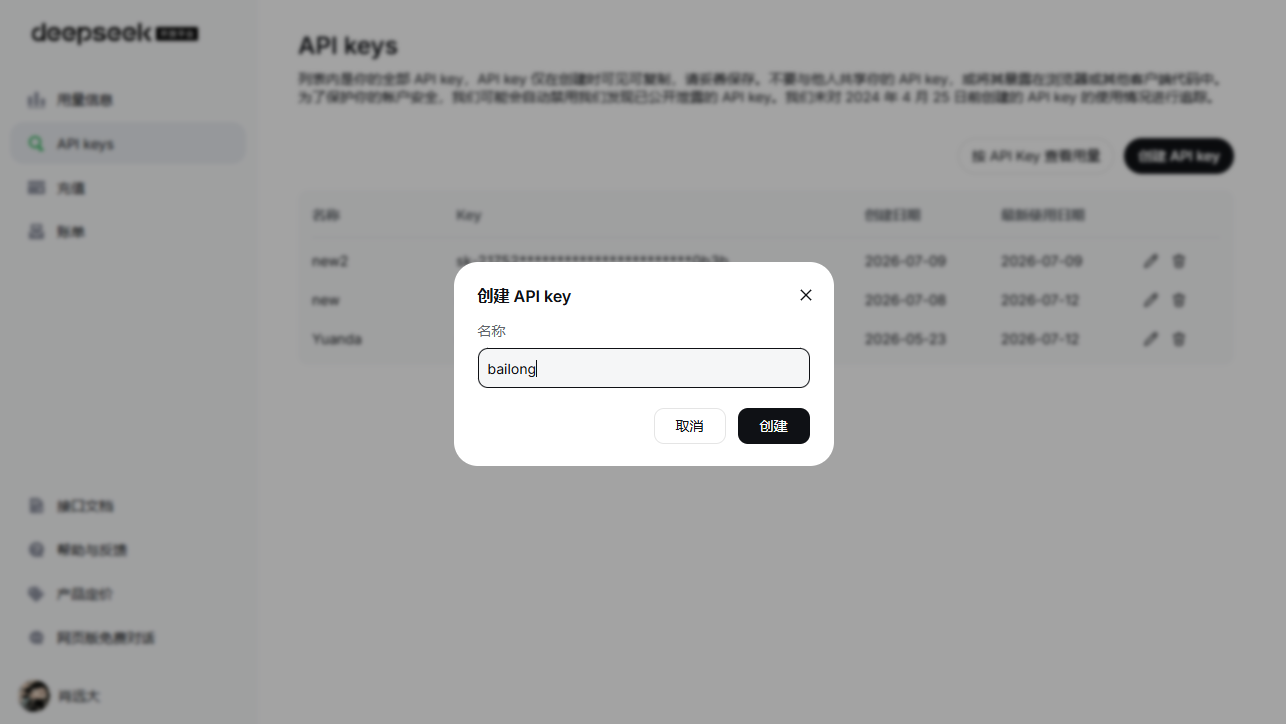Click 按 API Key 查看用量 button

point(1036,156)
